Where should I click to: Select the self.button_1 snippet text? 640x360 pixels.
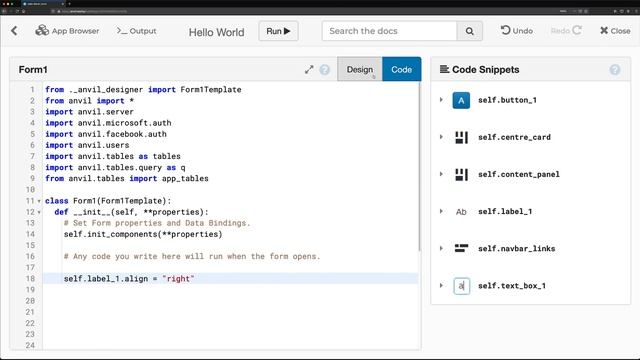(x=507, y=100)
